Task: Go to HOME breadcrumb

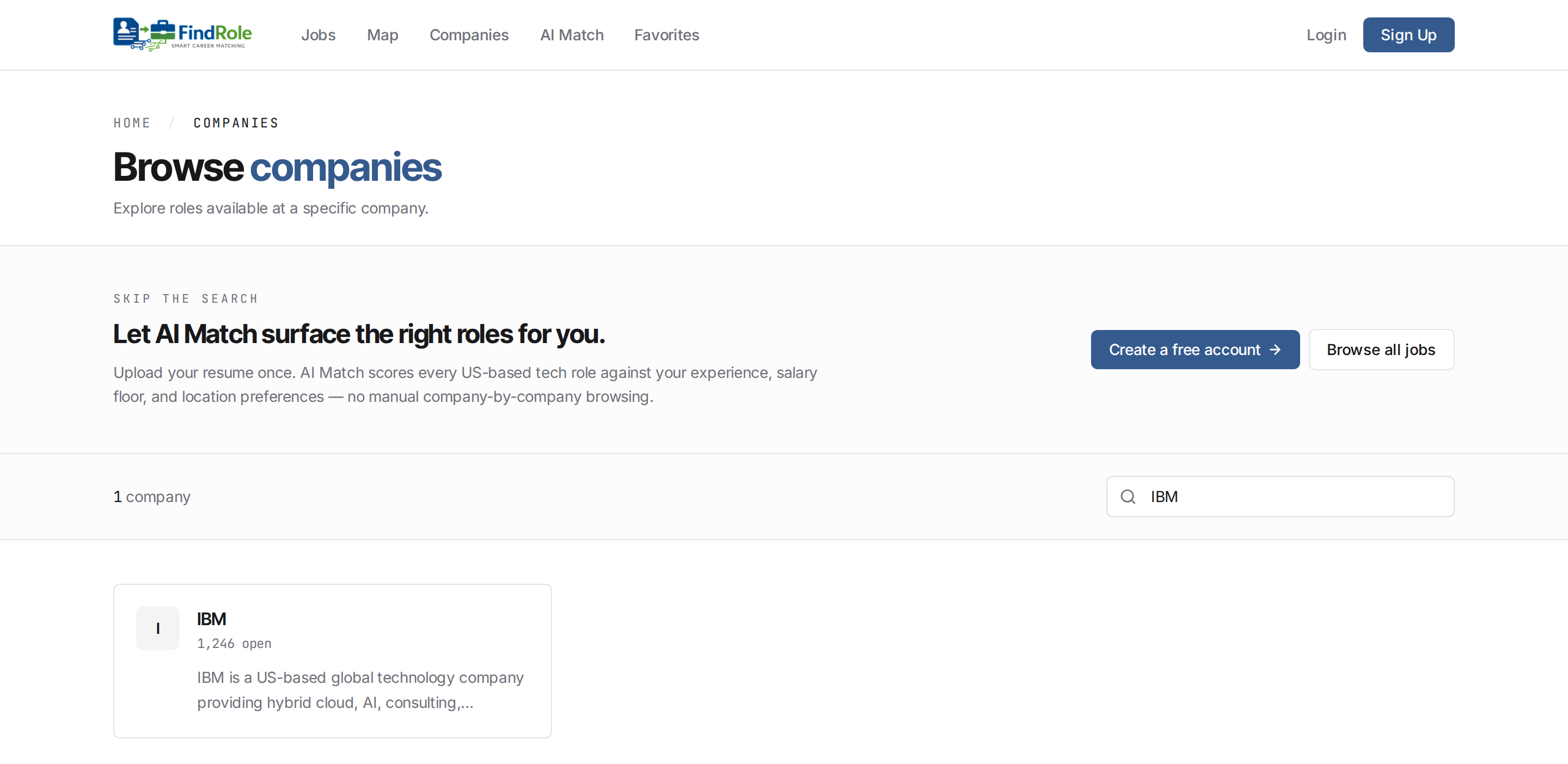Action: pyautogui.click(x=132, y=123)
